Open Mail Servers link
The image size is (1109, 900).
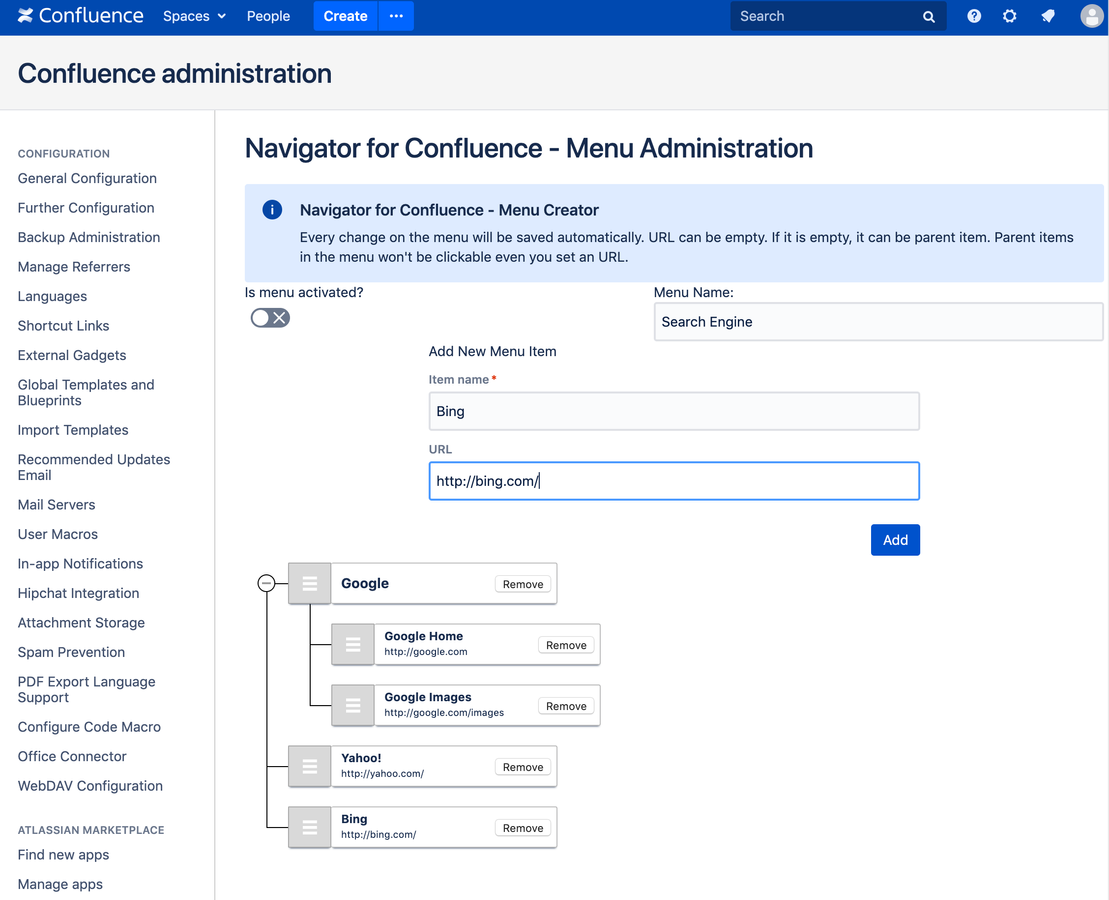pyautogui.click(x=57, y=504)
